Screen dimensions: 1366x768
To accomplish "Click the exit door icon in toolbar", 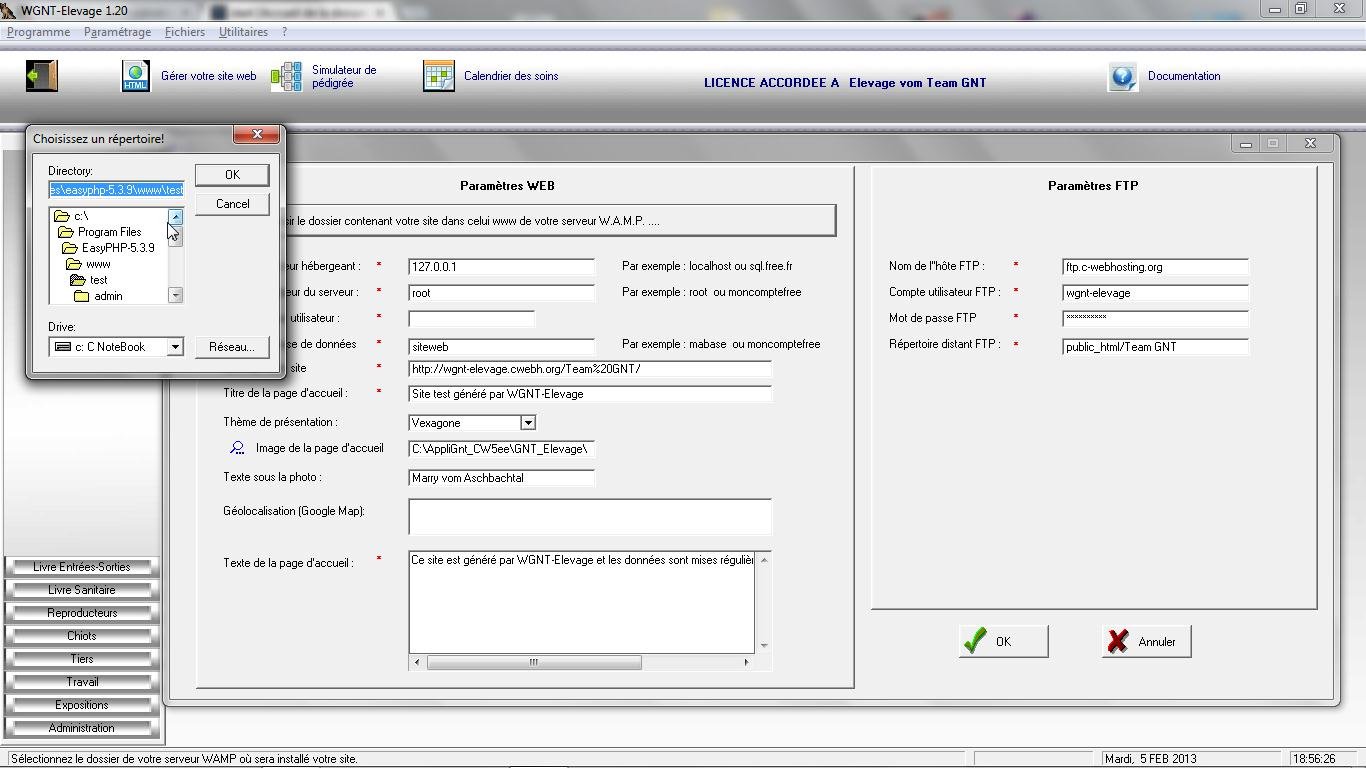I will [x=42, y=76].
